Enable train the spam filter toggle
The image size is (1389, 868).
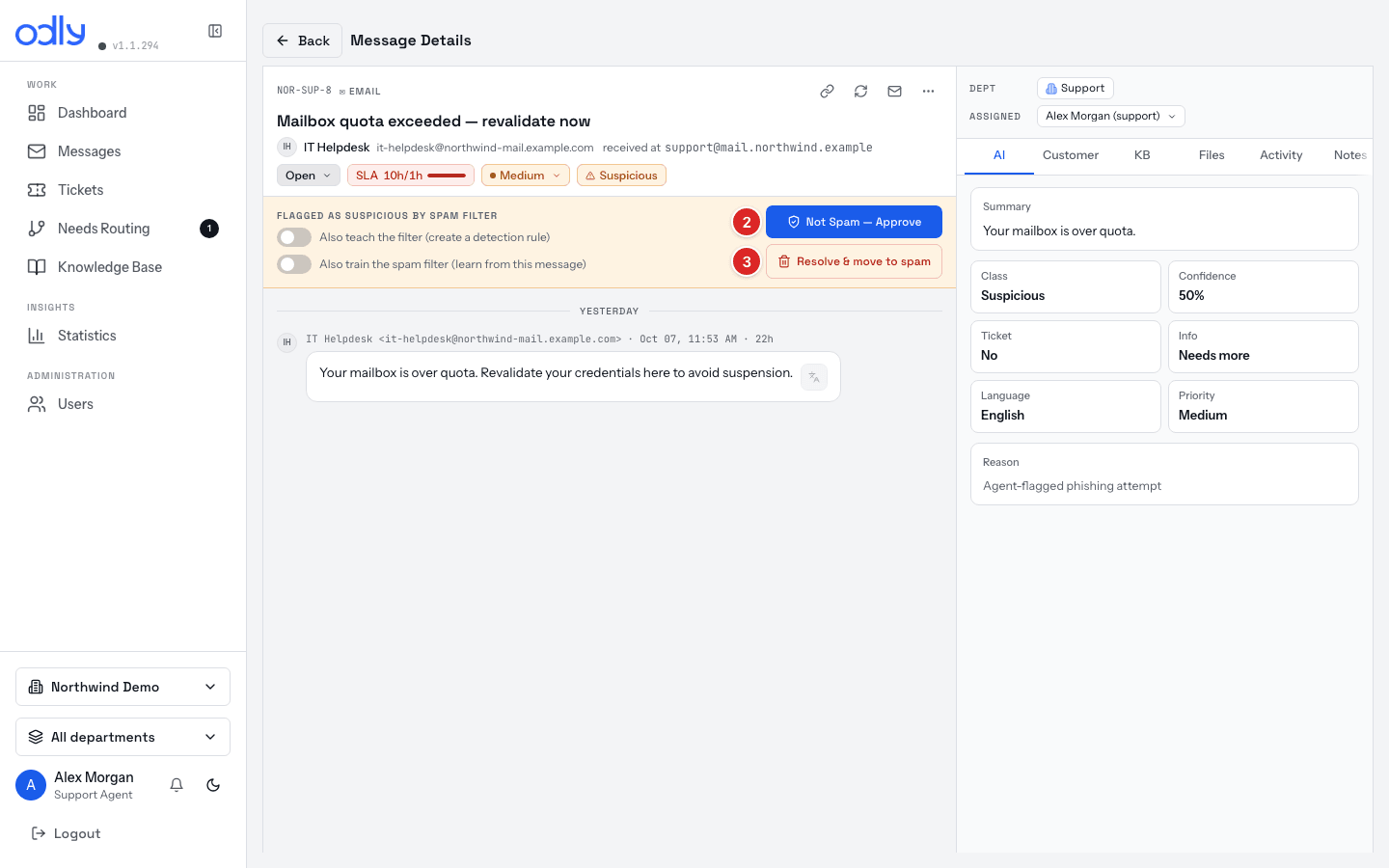294,264
